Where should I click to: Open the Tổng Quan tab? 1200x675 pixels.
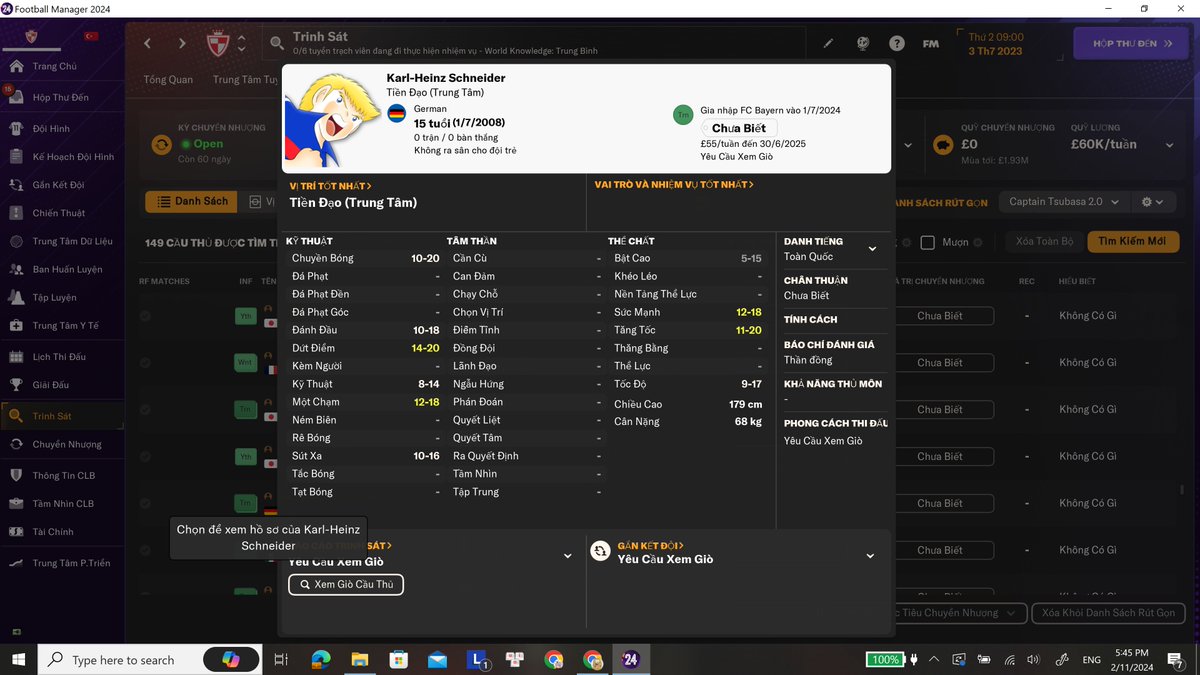coord(168,80)
